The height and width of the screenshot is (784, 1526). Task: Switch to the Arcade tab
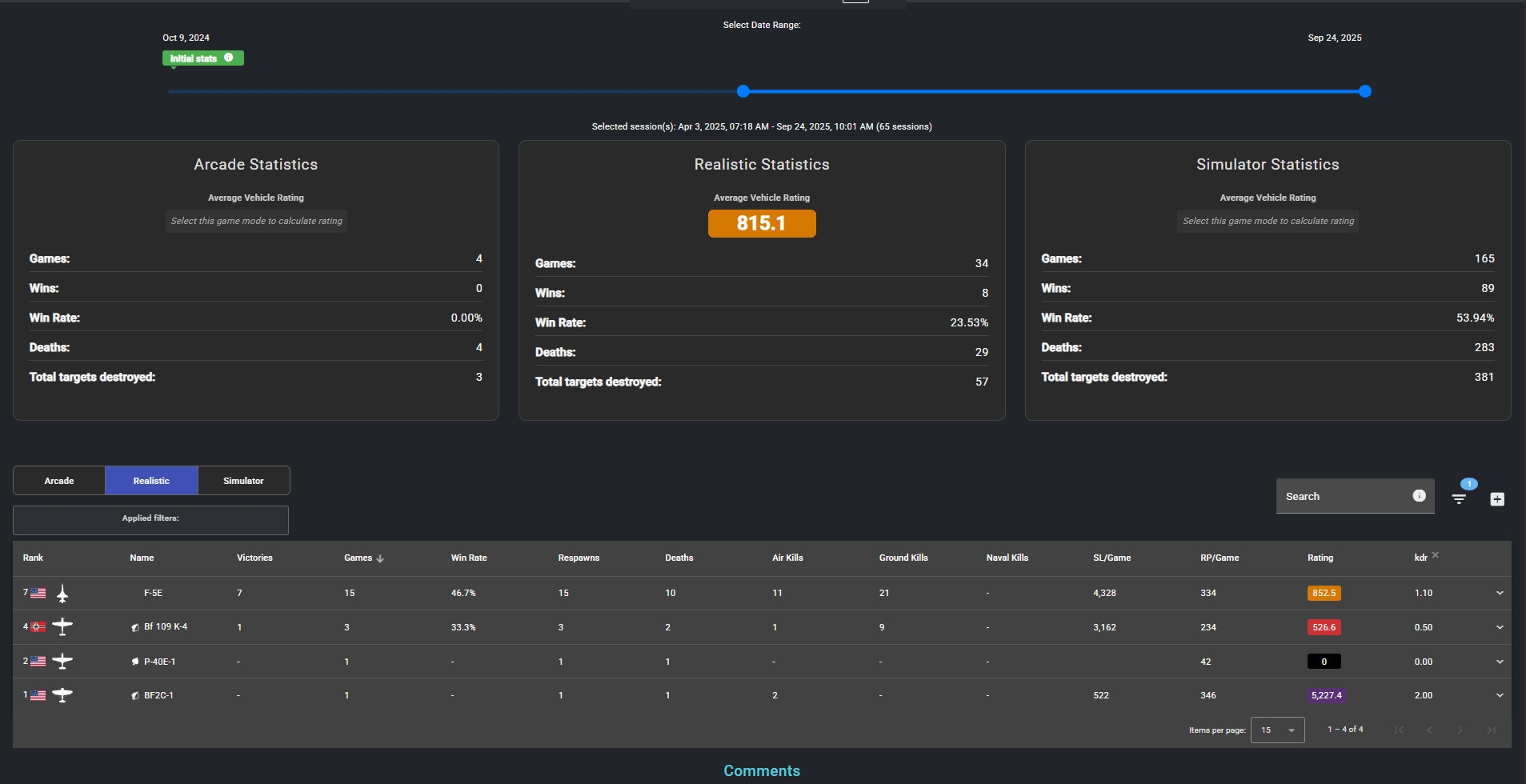(x=59, y=481)
